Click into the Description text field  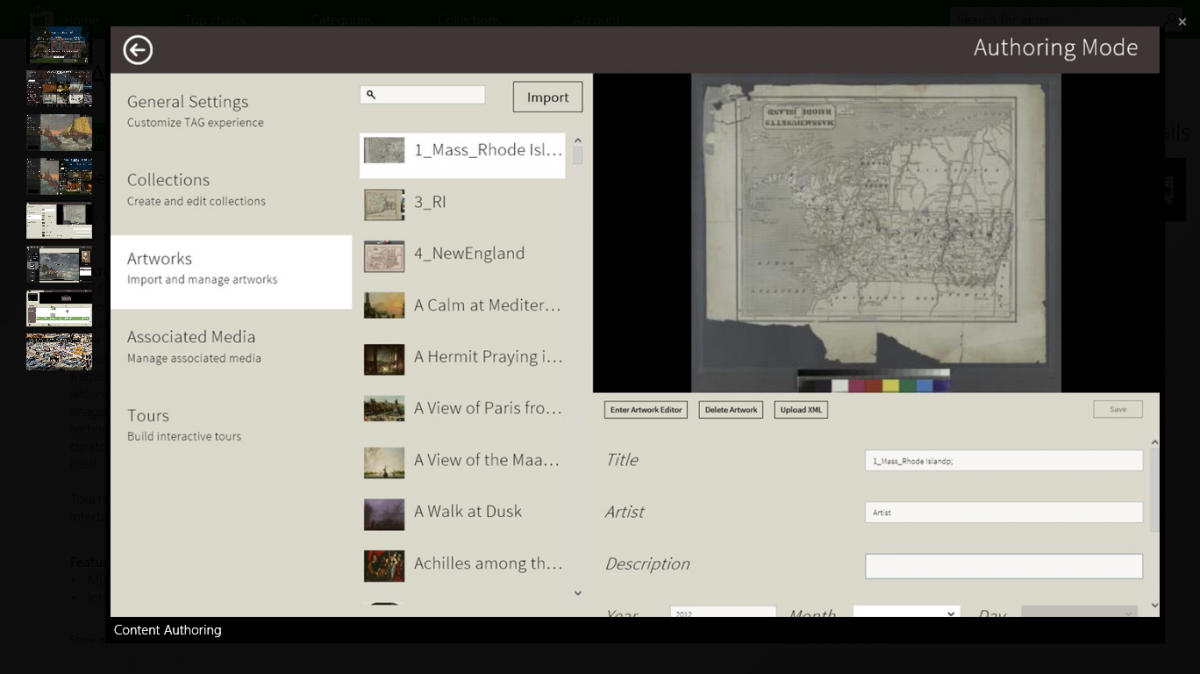pos(1004,566)
